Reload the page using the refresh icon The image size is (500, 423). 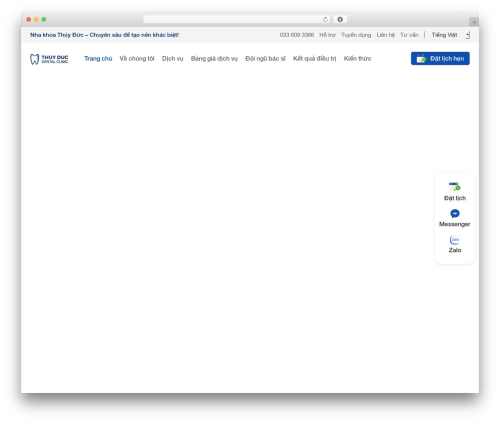click(x=325, y=20)
